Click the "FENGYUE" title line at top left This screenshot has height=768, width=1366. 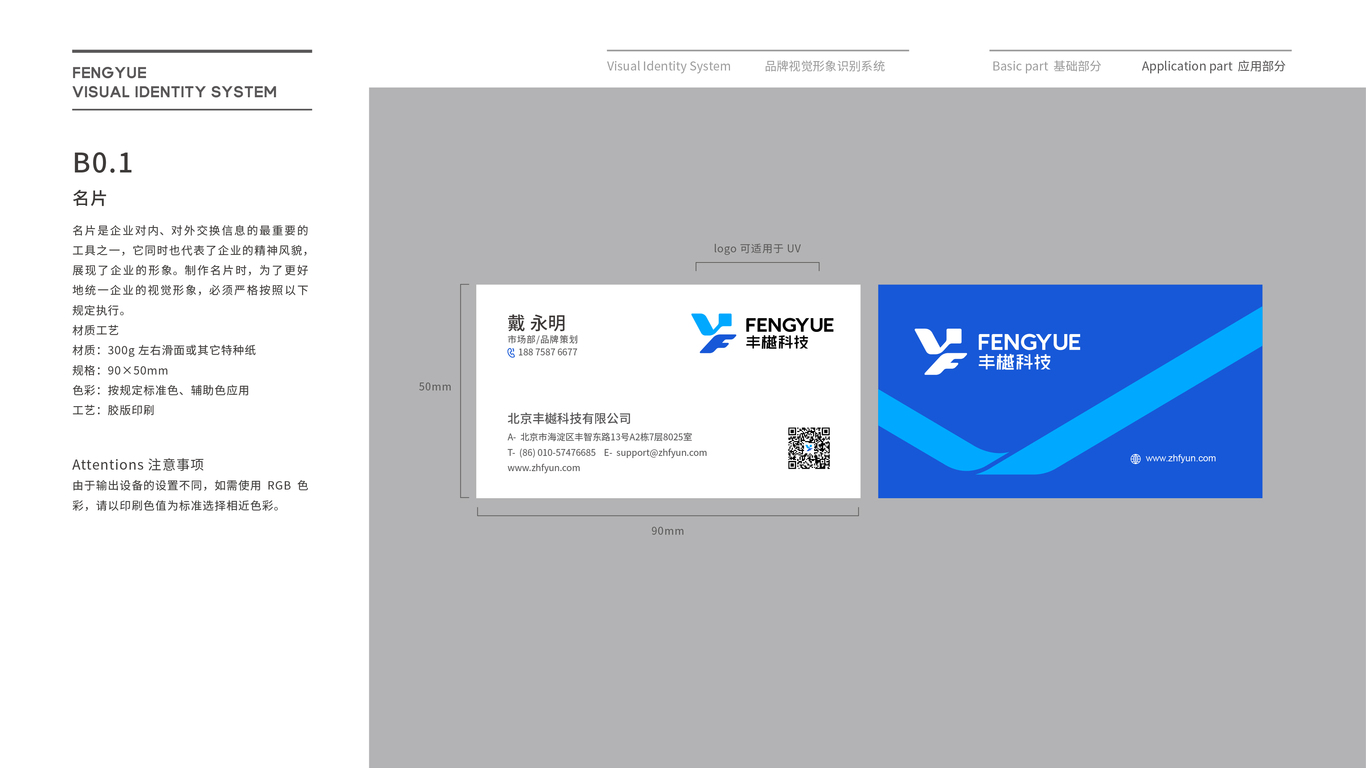tap(110, 73)
